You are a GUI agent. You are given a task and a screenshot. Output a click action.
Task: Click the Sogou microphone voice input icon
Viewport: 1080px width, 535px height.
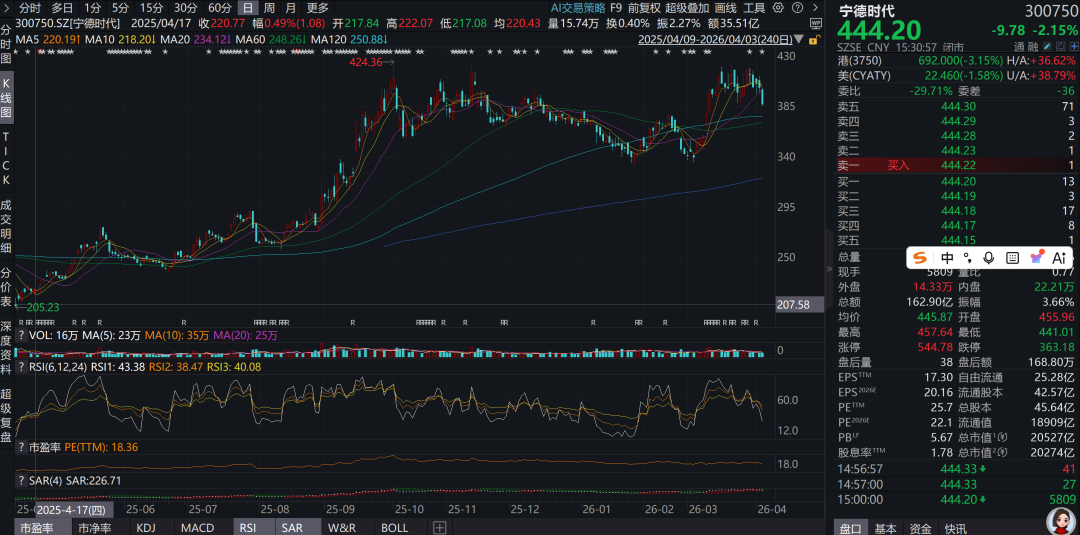[989, 258]
